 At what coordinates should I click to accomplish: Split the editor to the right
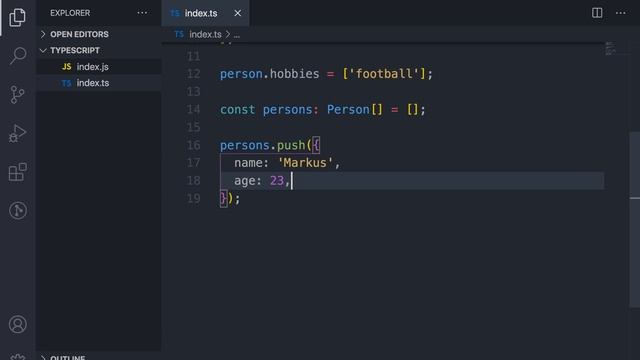coord(597,13)
